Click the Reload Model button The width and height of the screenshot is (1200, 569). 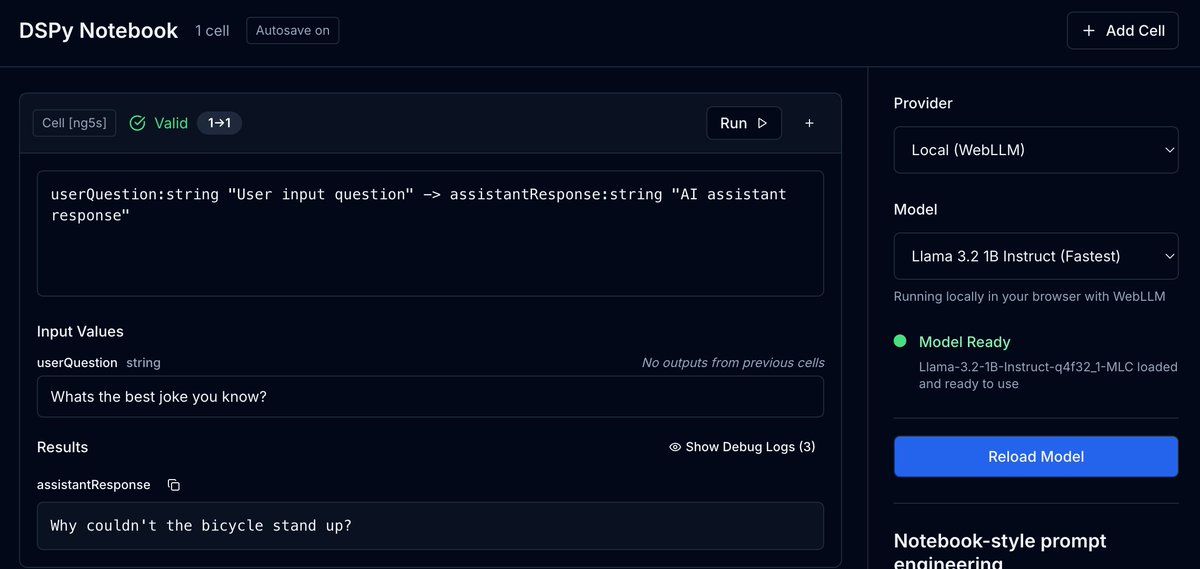[1036, 456]
